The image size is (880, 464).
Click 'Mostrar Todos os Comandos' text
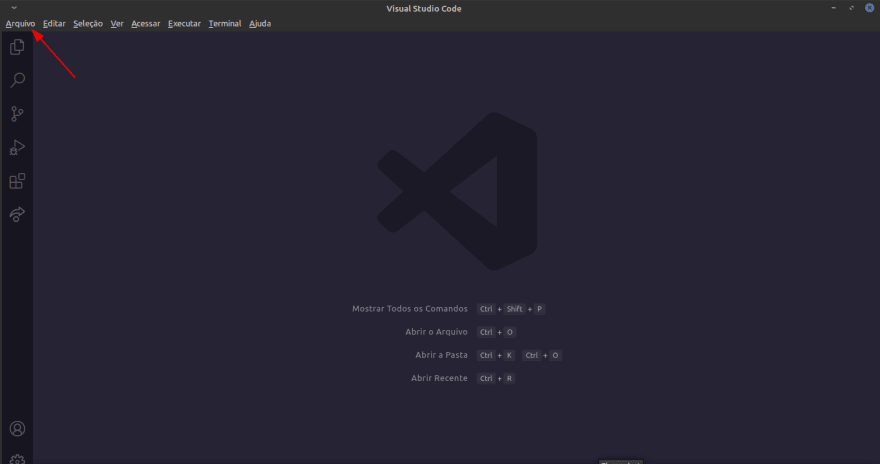[x=410, y=309]
